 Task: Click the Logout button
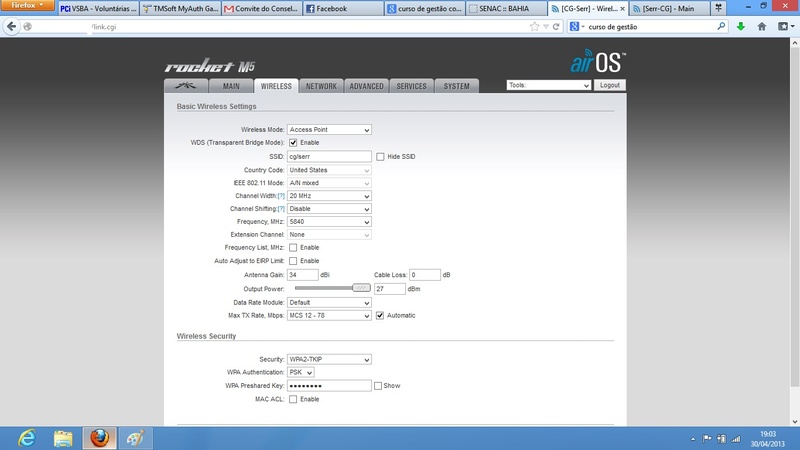pos(610,85)
